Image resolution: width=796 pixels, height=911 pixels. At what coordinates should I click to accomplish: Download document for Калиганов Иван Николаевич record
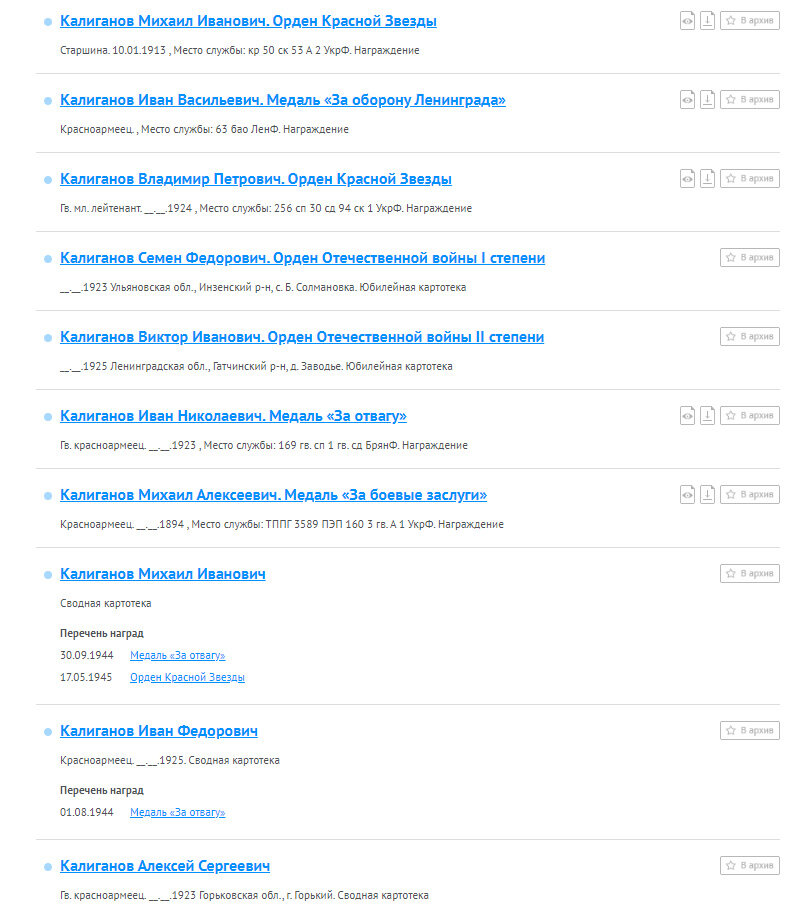[707, 416]
